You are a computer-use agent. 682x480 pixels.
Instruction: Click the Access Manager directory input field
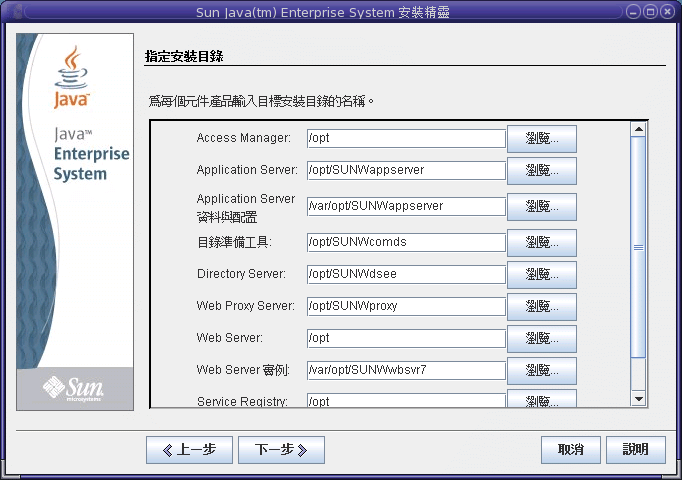pos(406,138)
